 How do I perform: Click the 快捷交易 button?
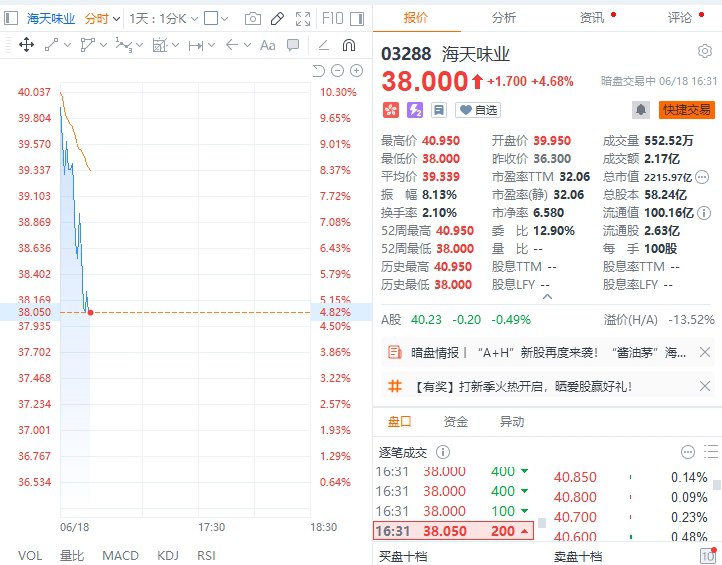click(687, 110)
